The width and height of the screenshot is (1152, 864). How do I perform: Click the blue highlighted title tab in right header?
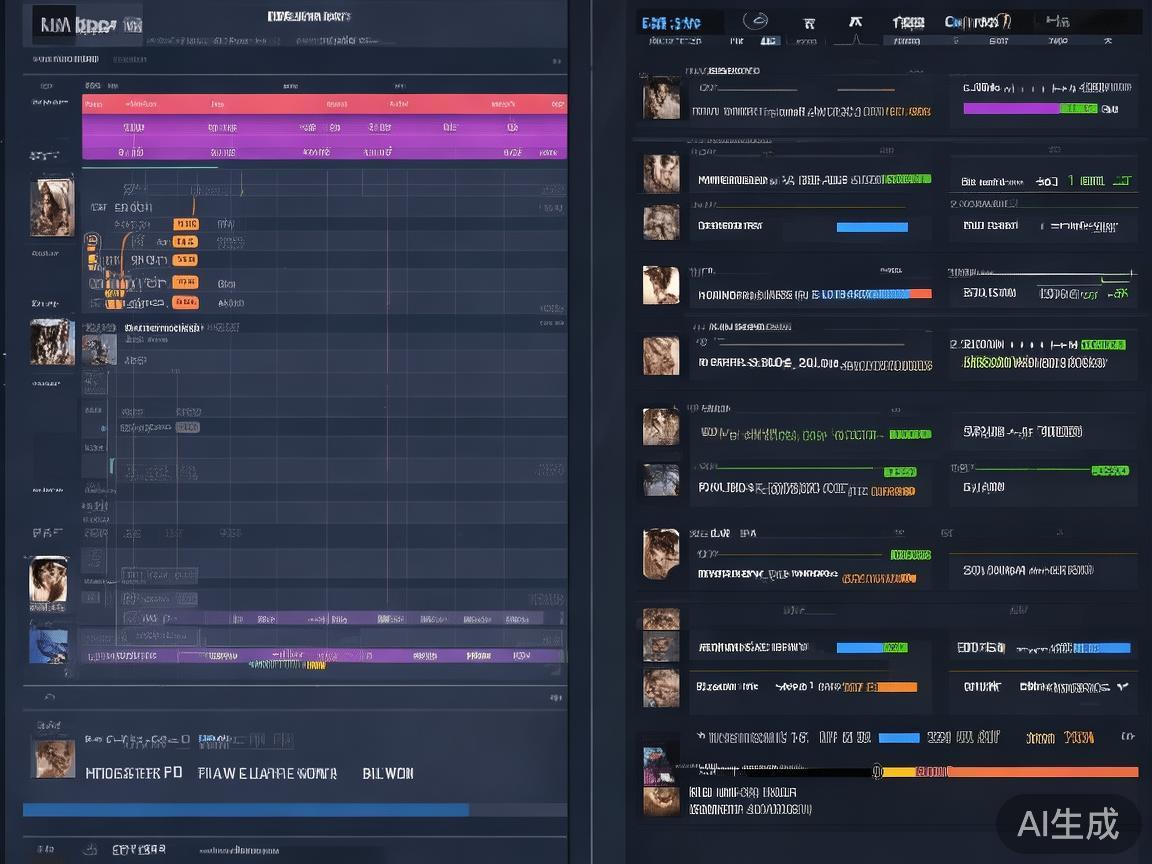coord(671,22)
